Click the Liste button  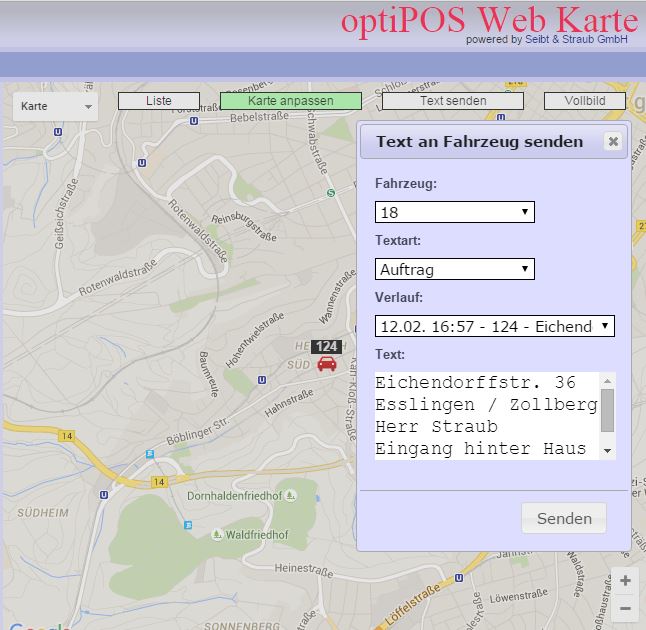[x=159, y=101]
